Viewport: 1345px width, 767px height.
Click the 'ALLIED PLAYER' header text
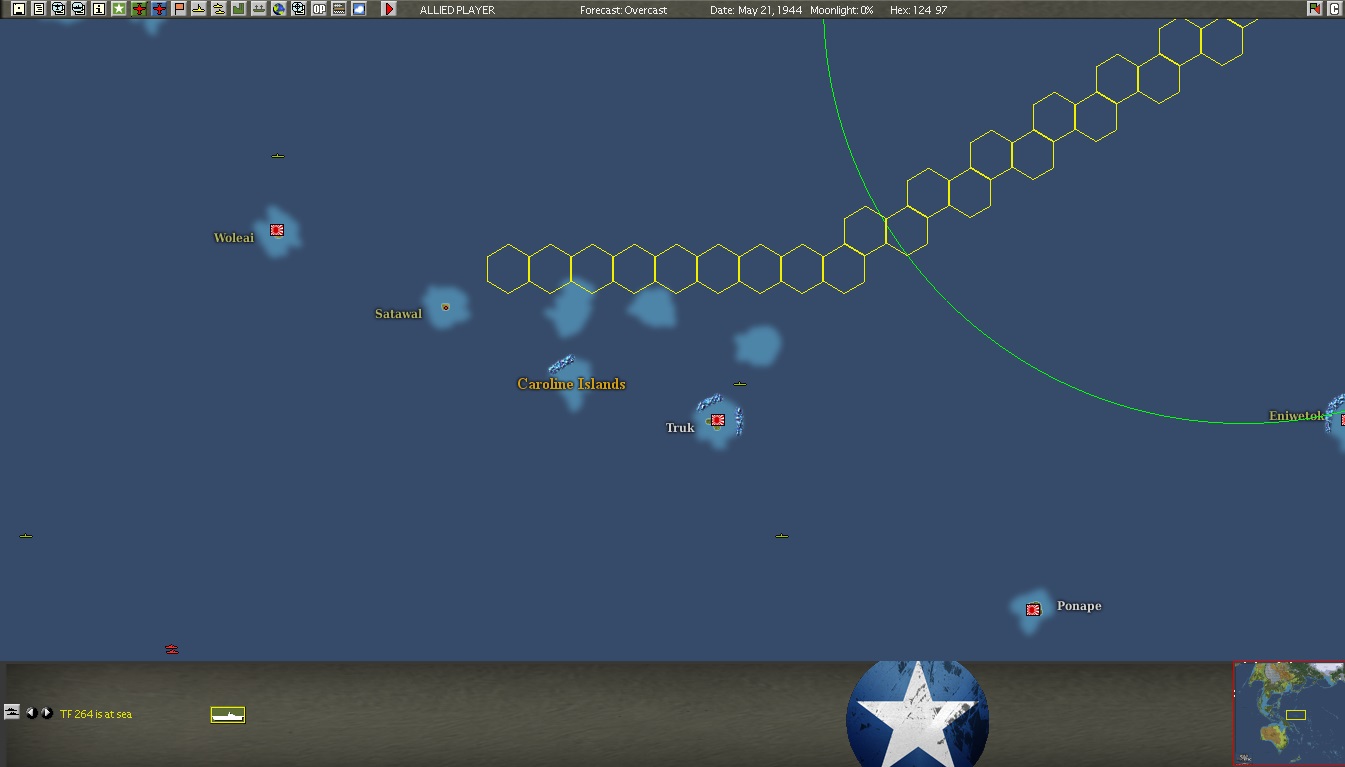[x=457, y=10]
